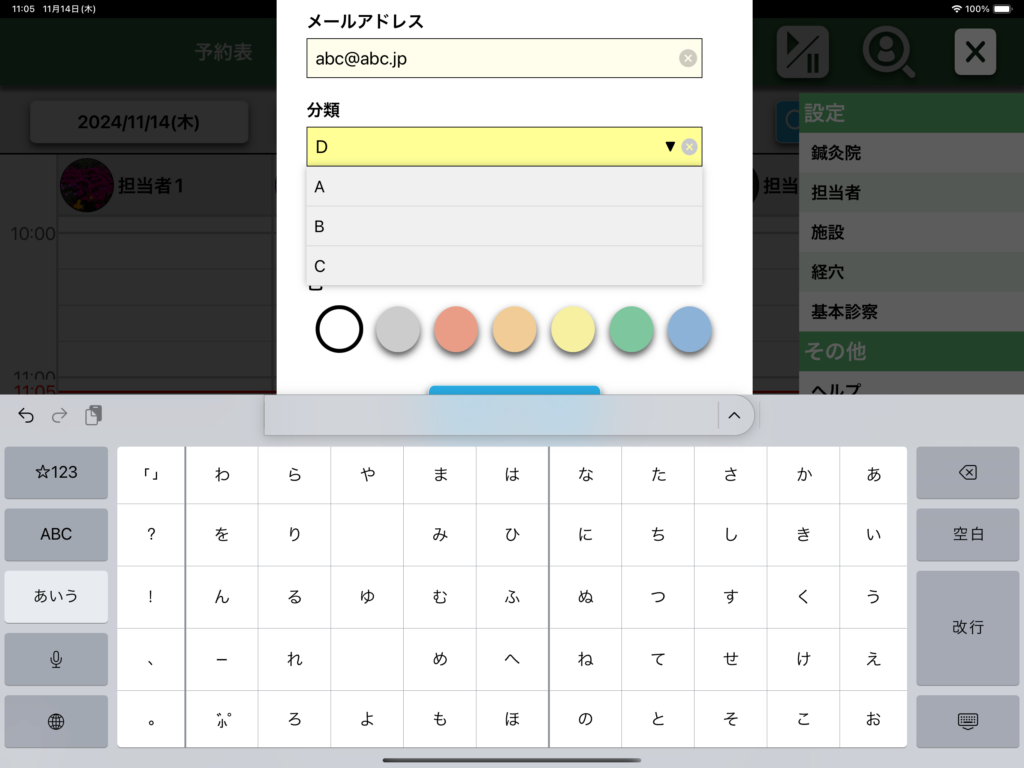The height and width of the screenshot is (768, 1024).
Task: Pick the green color swatch
Action: (631, 329)
